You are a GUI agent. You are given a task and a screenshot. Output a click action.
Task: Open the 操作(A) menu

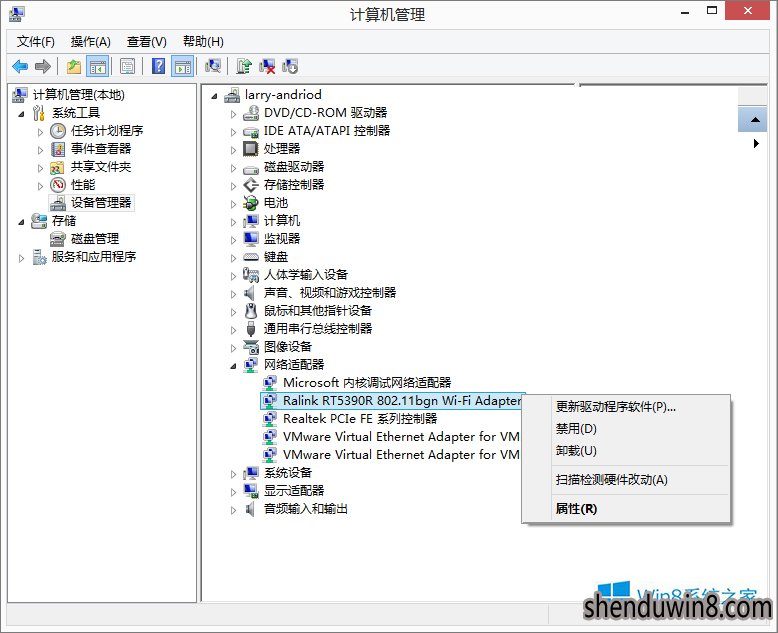91,42
